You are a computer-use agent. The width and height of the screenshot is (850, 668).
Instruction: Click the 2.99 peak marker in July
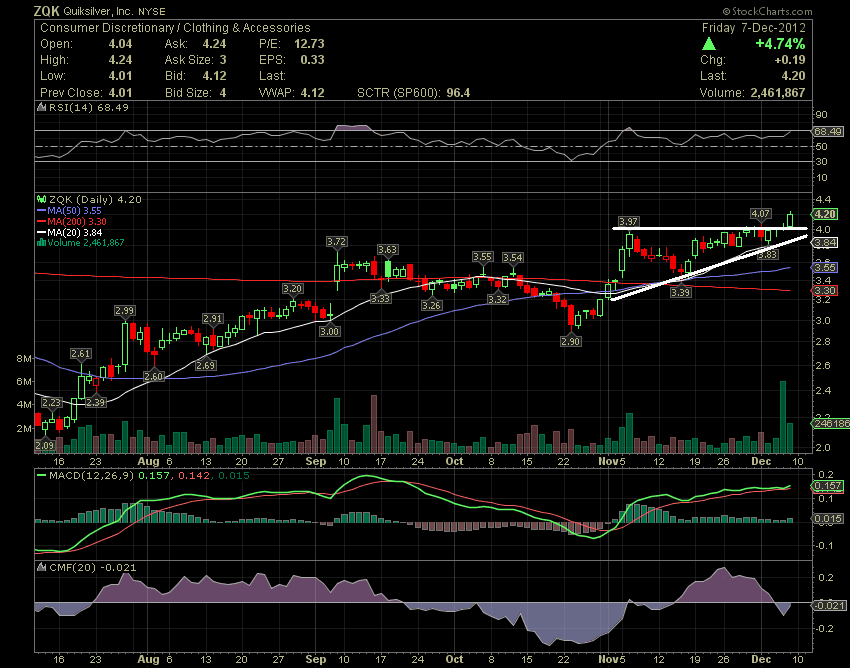coord(125,311)
